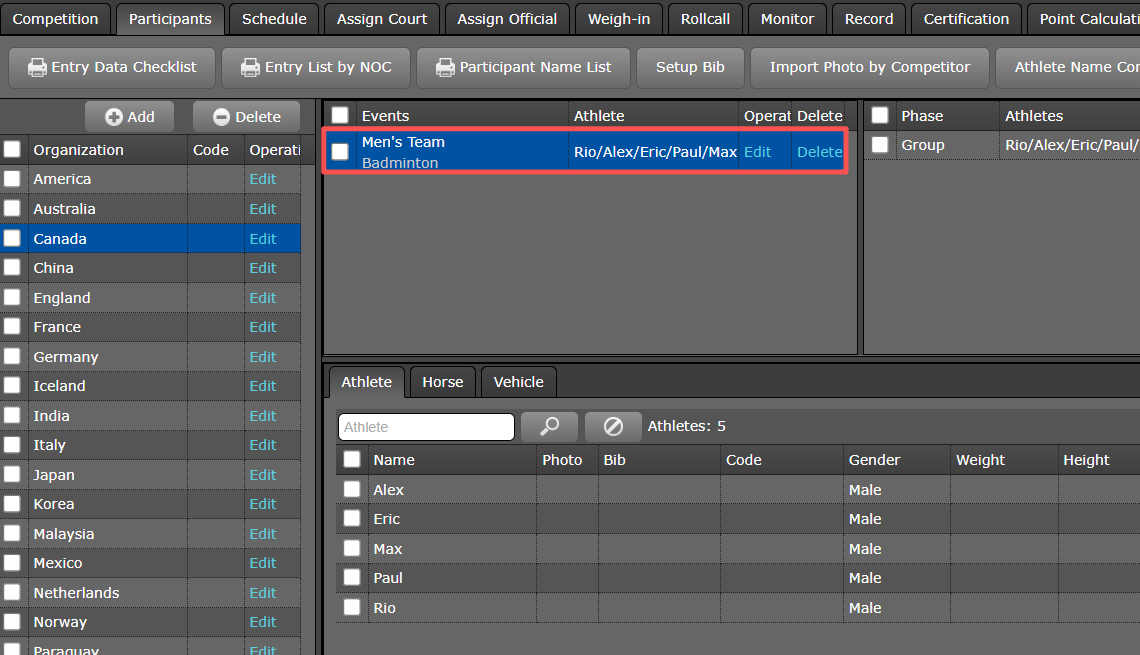Click Edit link for Men's Team event
Screen dimensions: 1140x655
[757, 152]
